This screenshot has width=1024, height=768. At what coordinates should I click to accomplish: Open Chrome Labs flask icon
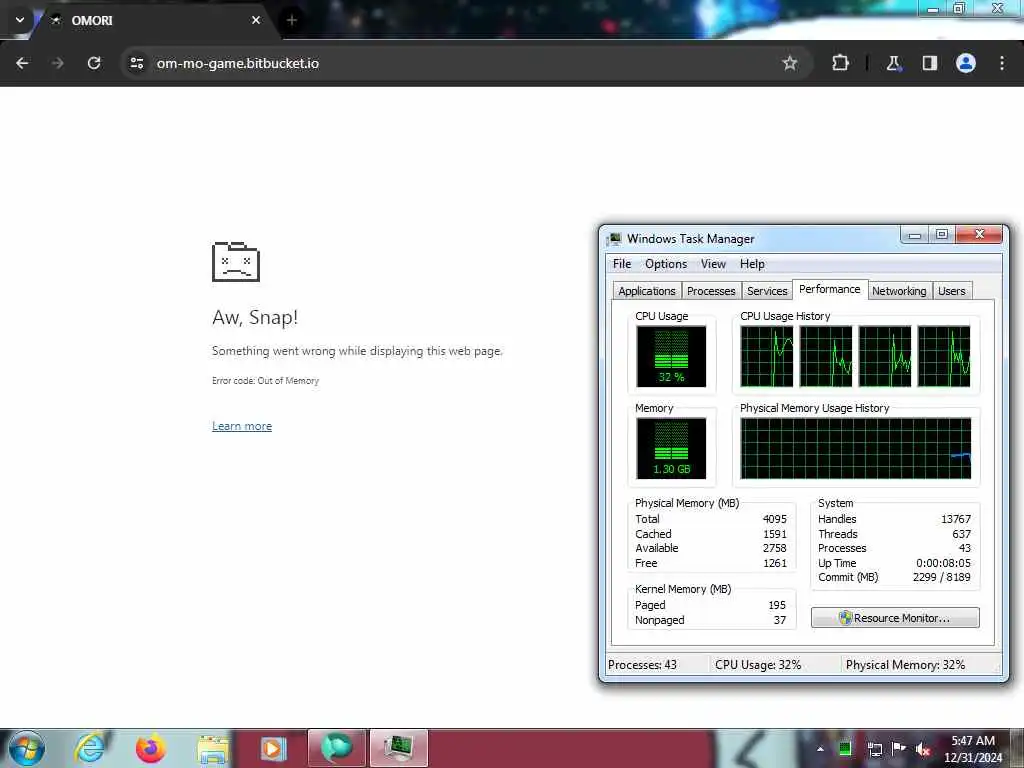[893, 63]
